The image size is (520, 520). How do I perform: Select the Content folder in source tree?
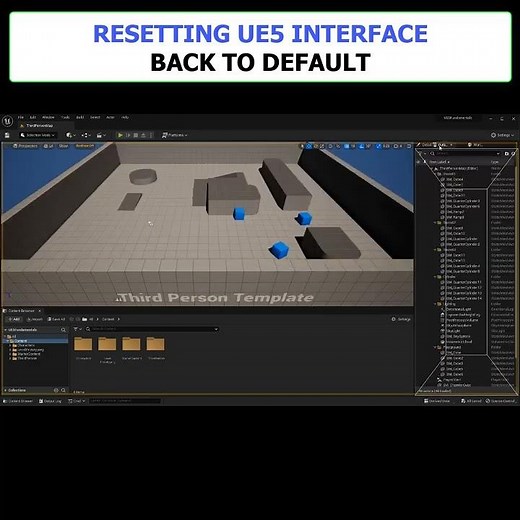pyautogui.click(x=36, y=341)
